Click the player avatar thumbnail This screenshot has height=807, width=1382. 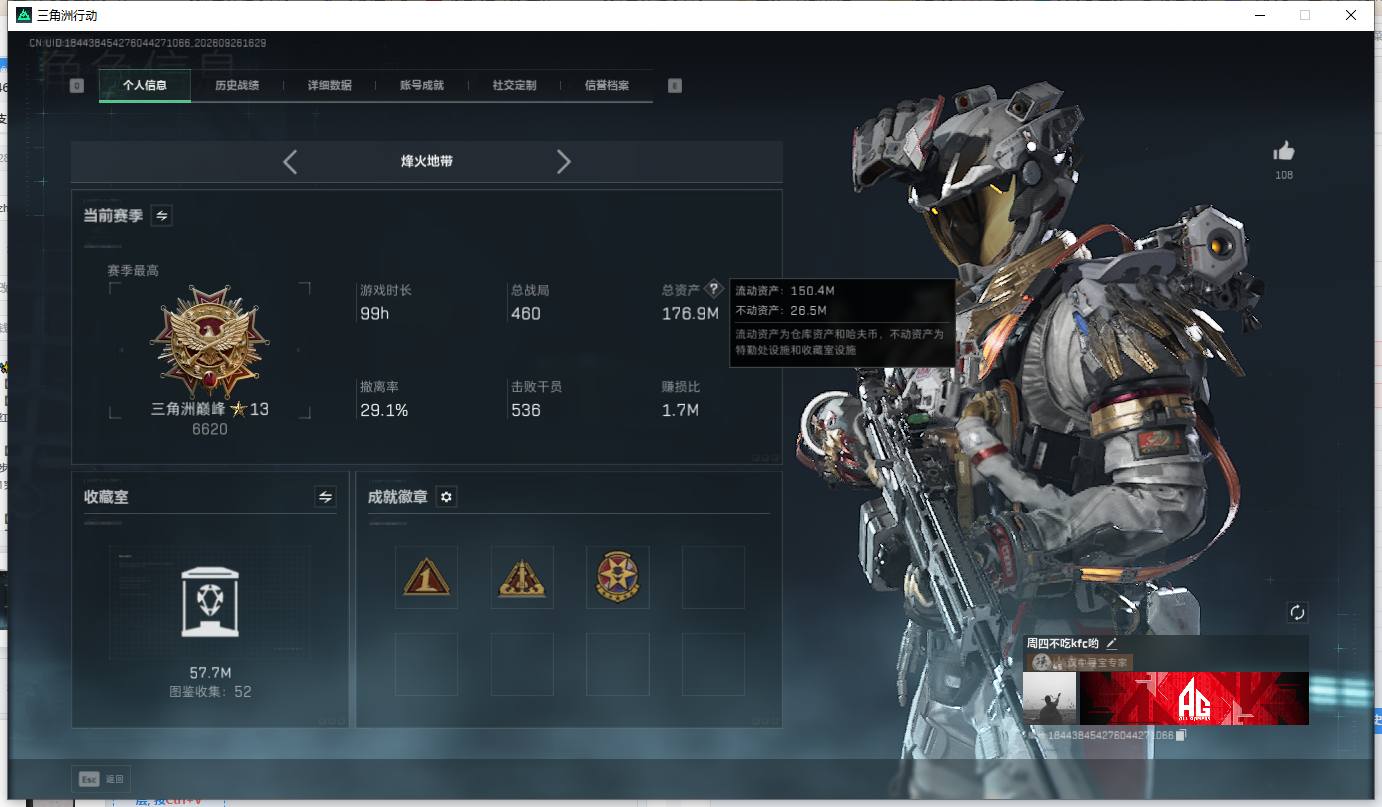[x=1049, y=698]
